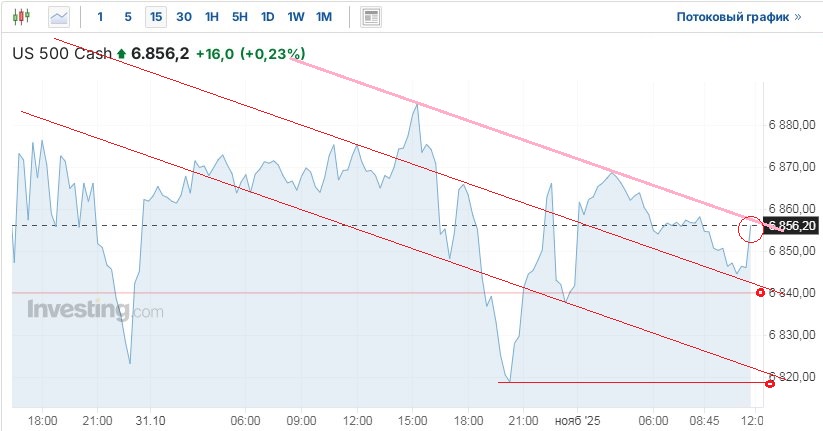Click the green up-arrow price indicator
Screen dimensions: 823x431
(x=122, y=54)
